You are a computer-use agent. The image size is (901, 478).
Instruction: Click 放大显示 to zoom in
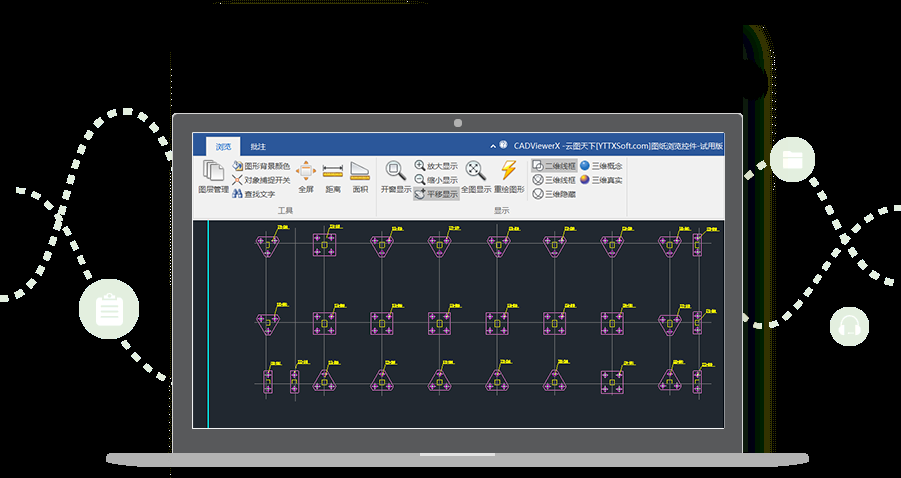pyautogui.click(x=436, y=165)
